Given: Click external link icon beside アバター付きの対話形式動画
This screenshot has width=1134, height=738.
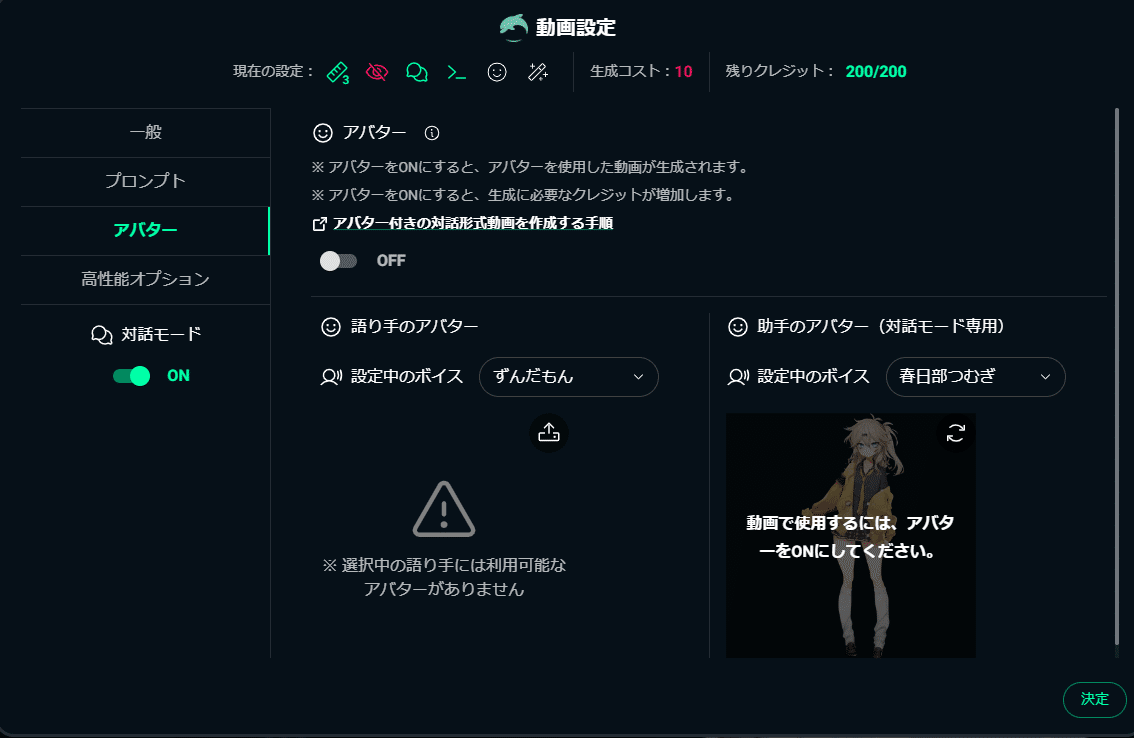Looking at the screenshot, I should 319,224.
